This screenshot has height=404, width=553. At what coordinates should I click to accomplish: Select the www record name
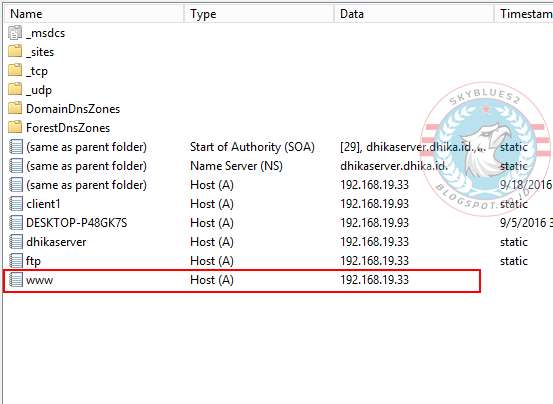click(x=40, y=281)
